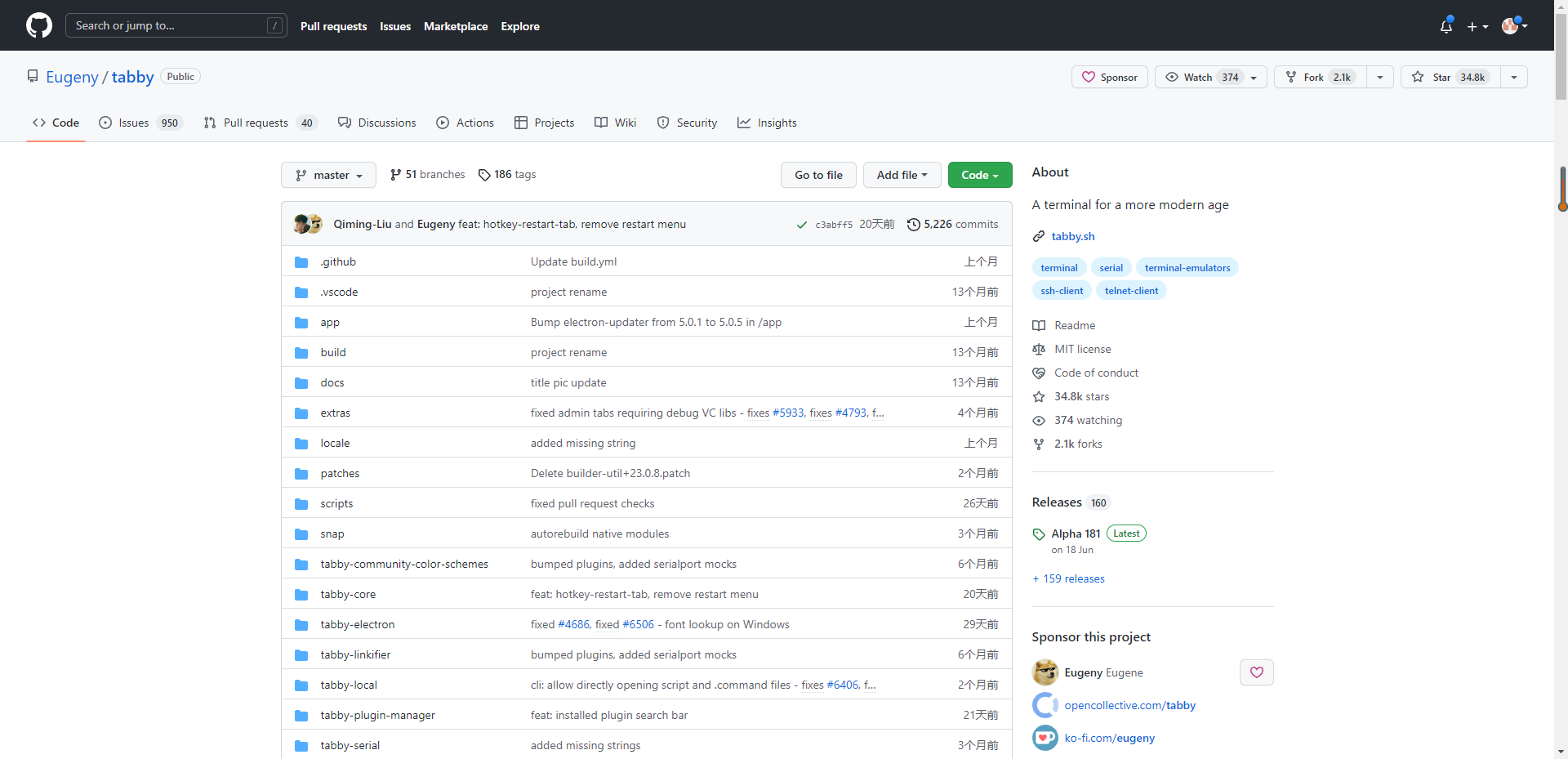Open Marketplace in top navigation
Viewport: 1568px width, 759px height.
pyautogui.click(x=456, y=26)
